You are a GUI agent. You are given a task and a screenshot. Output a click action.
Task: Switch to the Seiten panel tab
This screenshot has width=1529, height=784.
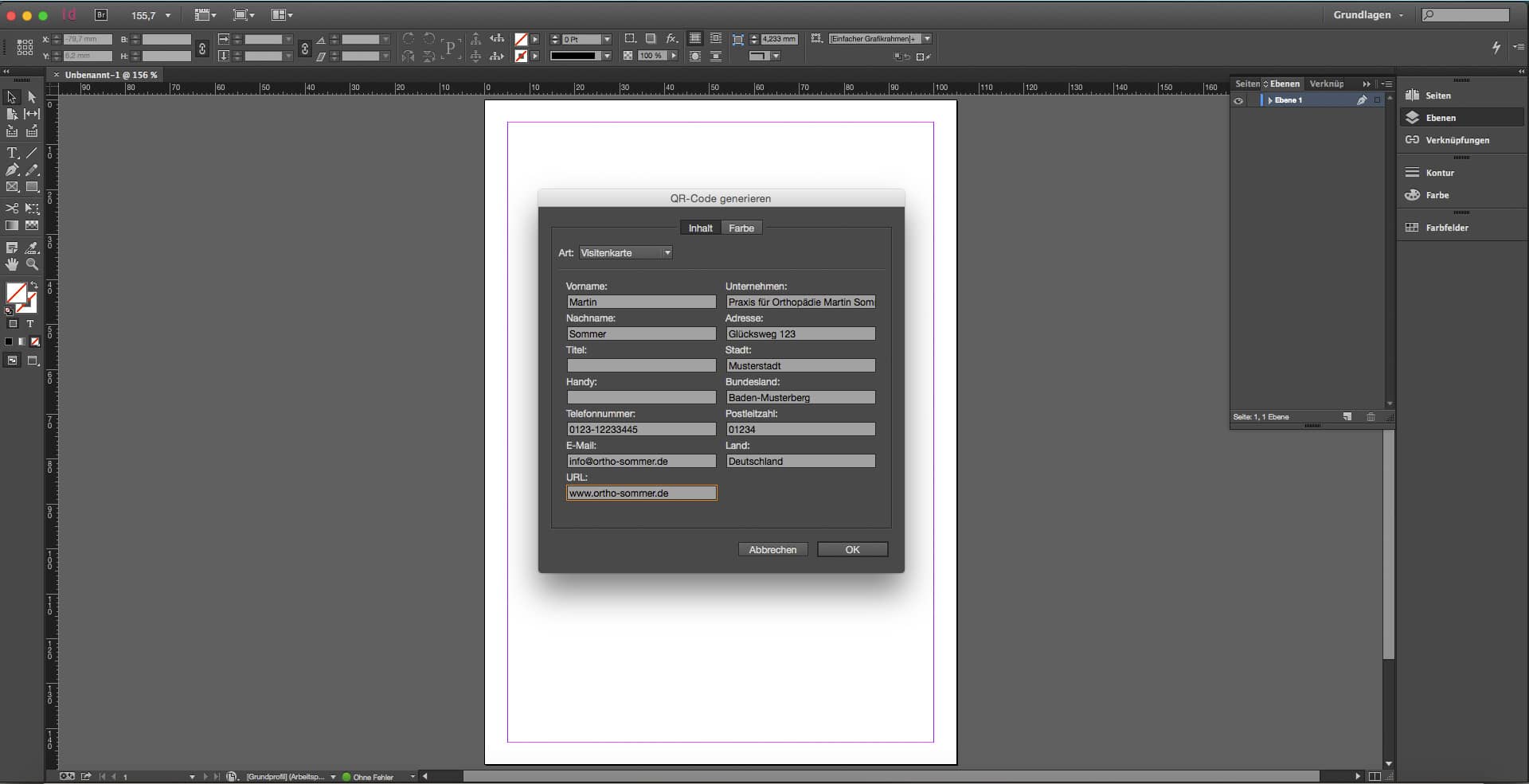[x=1247, y=84]
